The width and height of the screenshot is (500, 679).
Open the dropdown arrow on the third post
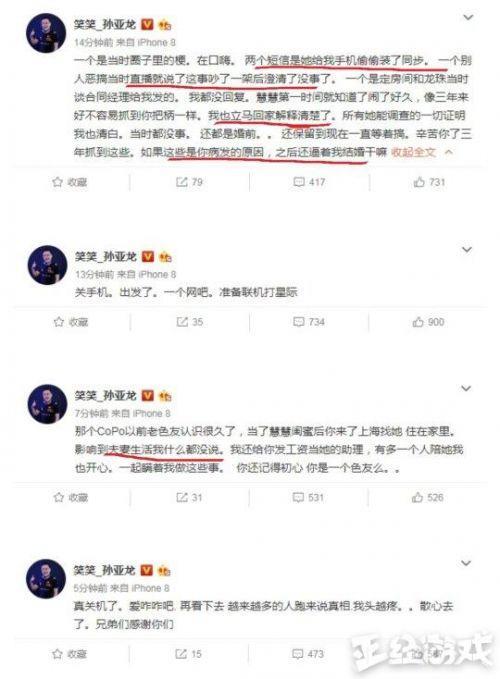tap(466, 388)
